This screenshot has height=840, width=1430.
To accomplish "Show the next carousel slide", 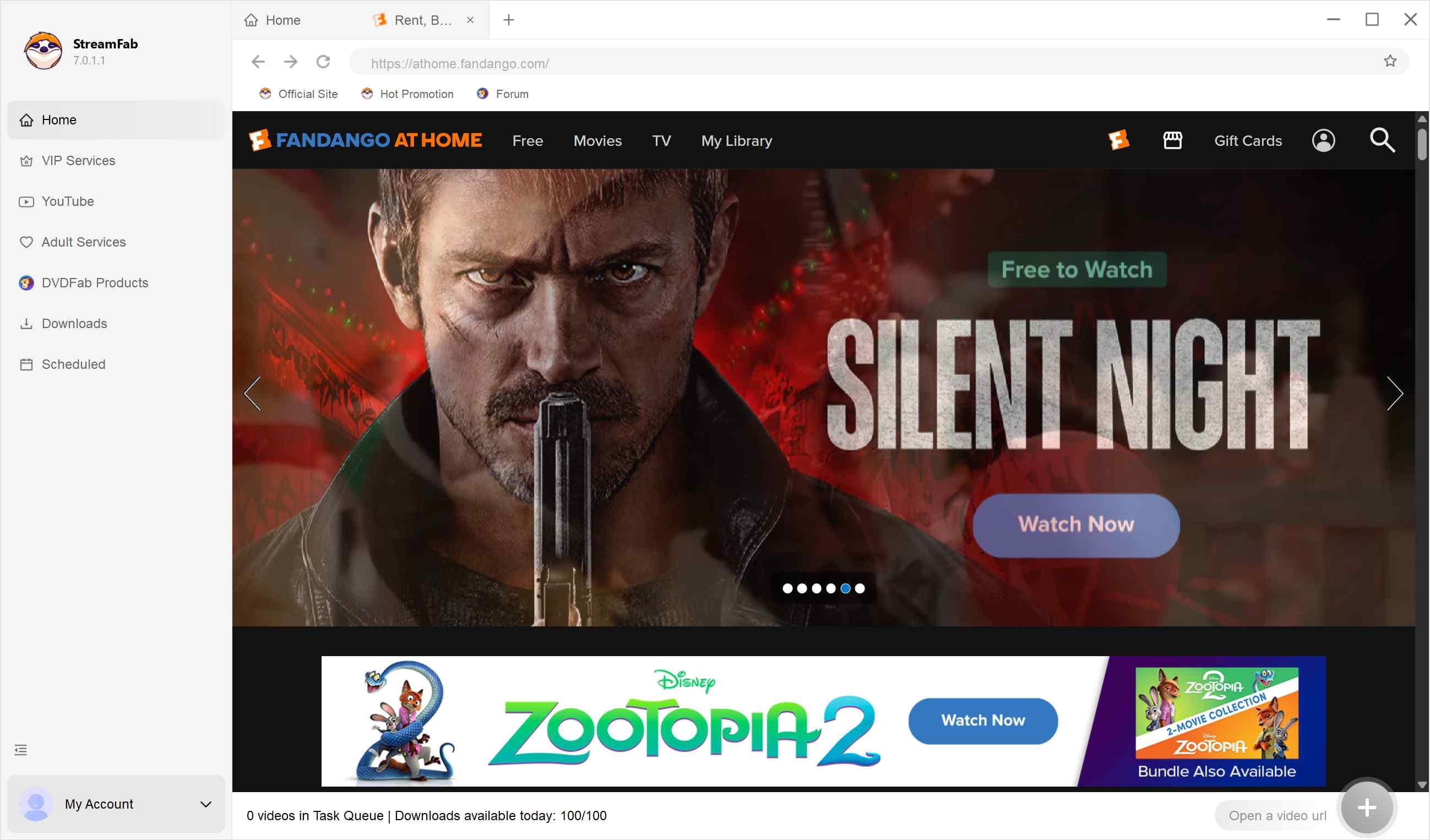I will point(1395,393).
